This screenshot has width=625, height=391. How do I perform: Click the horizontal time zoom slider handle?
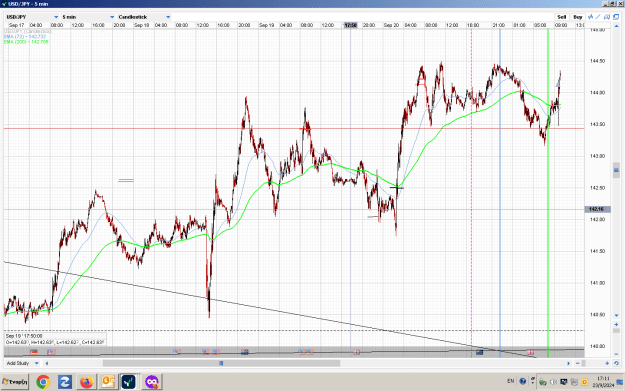[584, 363]
